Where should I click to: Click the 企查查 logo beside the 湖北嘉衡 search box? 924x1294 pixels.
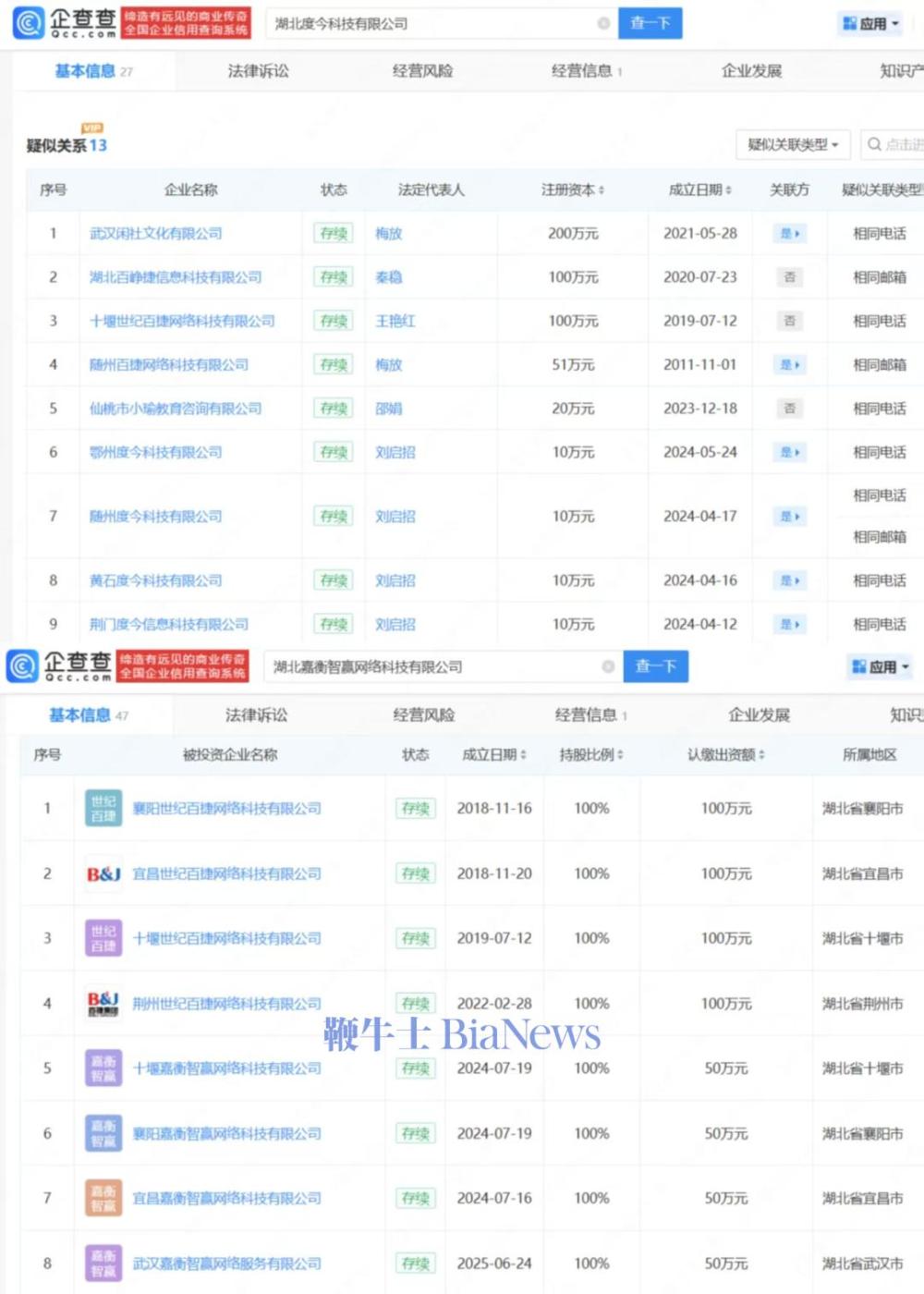60,665
